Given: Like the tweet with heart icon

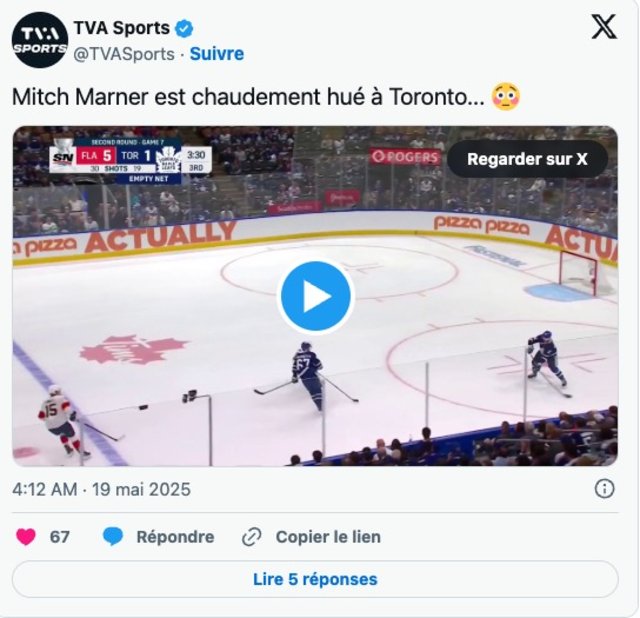Looking at the screenshot, I should click(x=26, y=536).
